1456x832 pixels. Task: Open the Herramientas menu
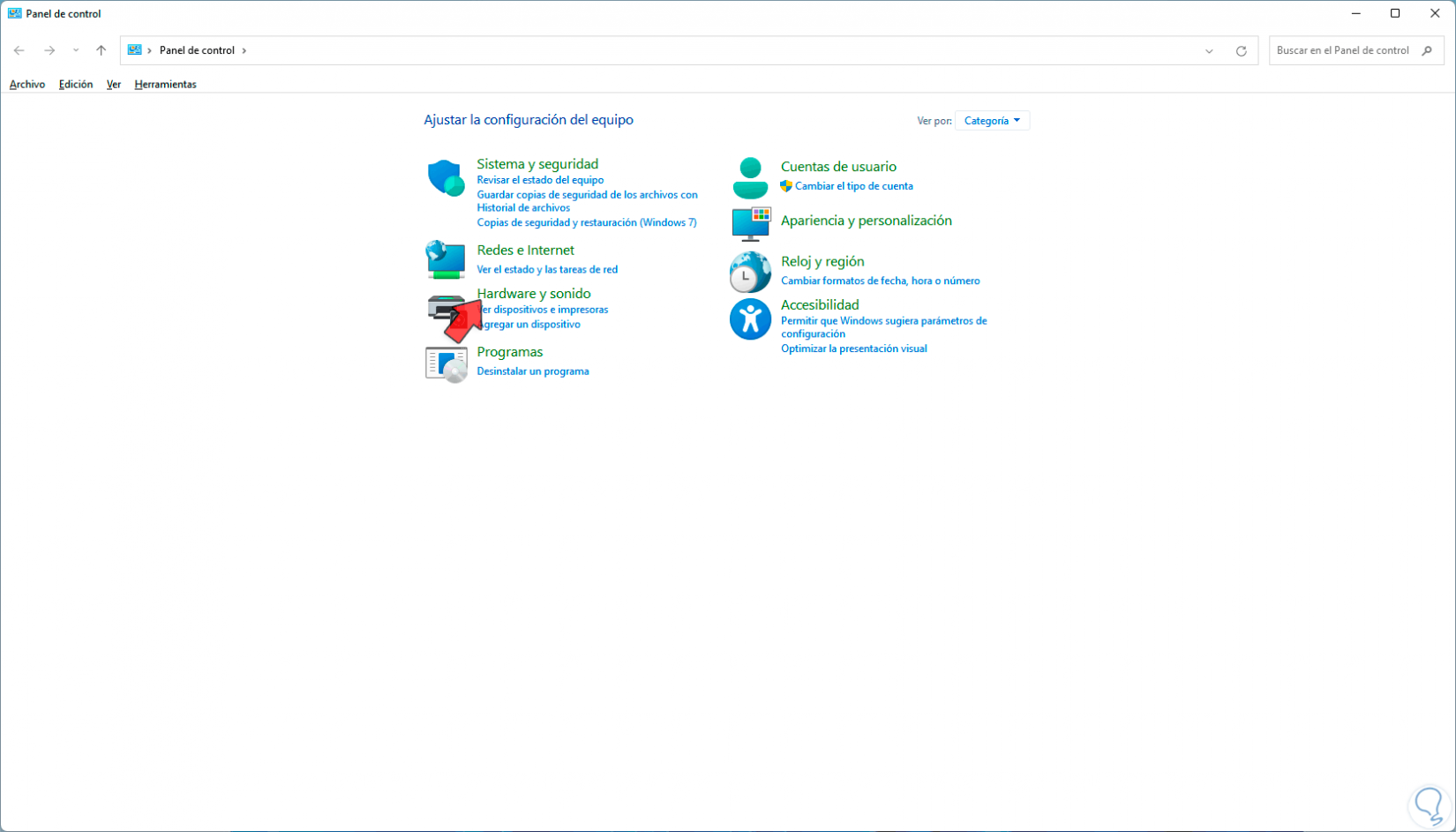[x=165, y=85]
